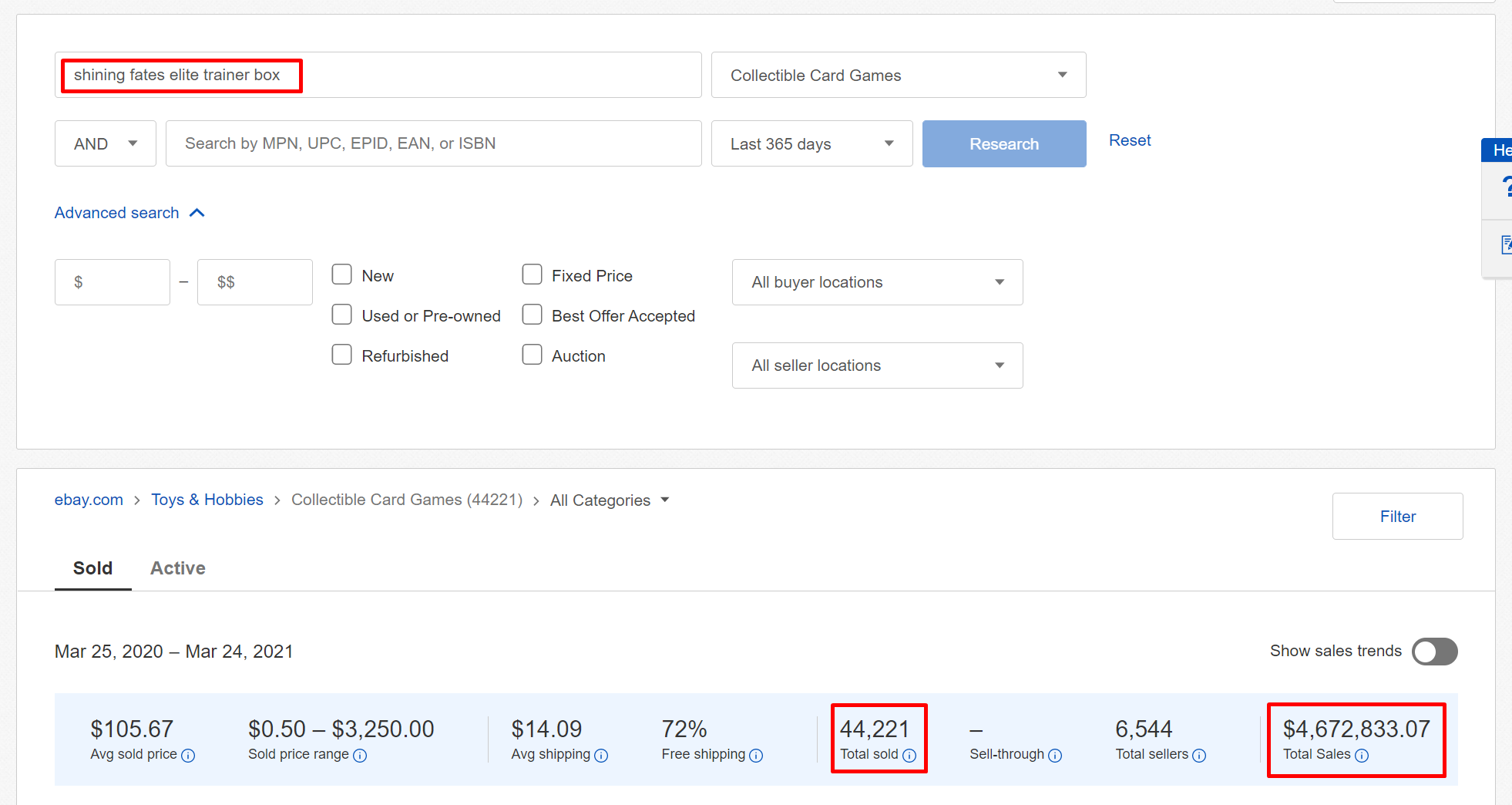Turn on Show sales trends toggle

[1434, 652]
